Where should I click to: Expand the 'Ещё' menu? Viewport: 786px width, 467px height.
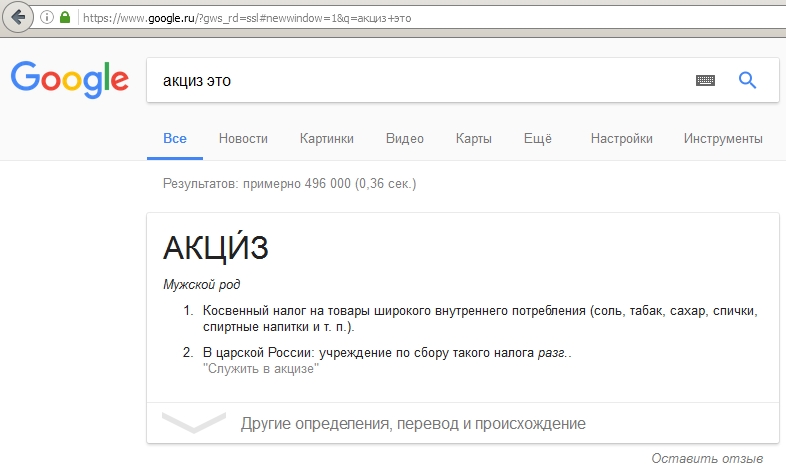(538, 138)
